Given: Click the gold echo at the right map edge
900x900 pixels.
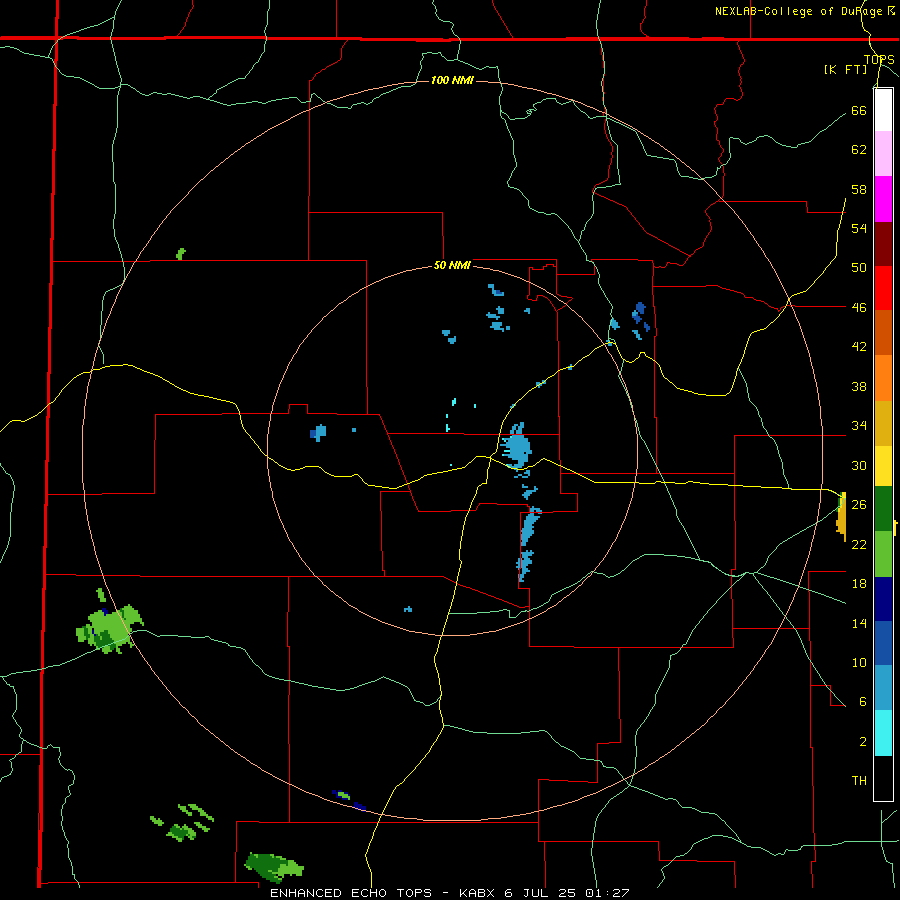Looking at the screenshot, I should [x=841, y=517].
